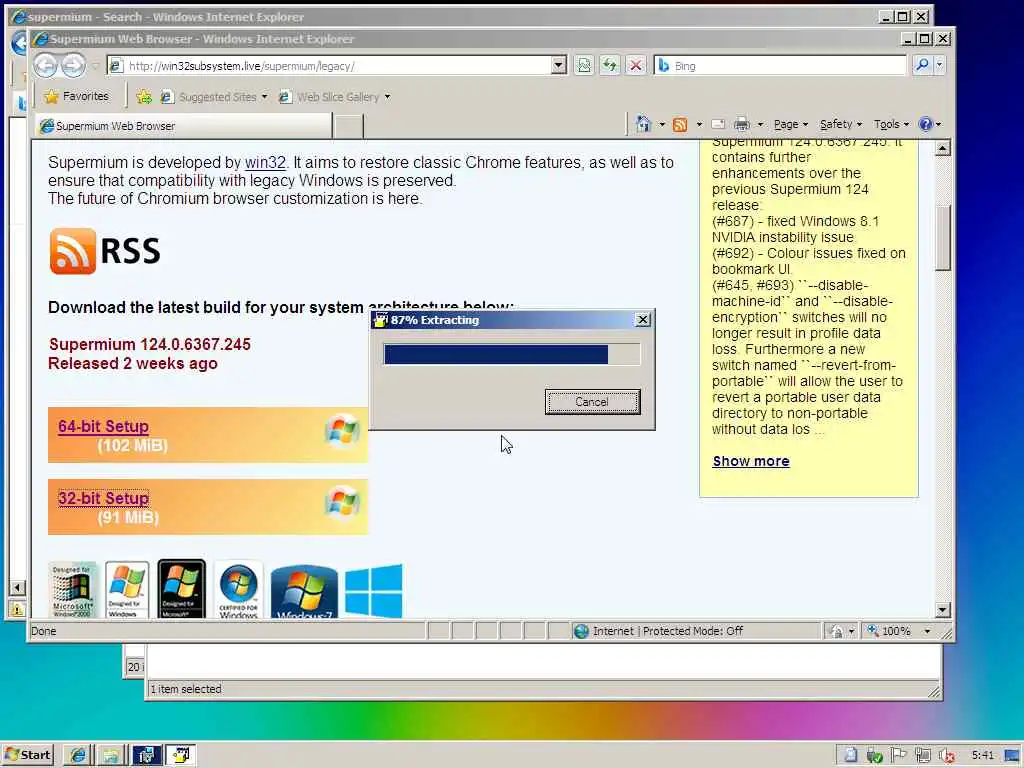Screen dimensions: 1024x768
Task: Open the Home button dropdown arrow
Action: (662, 124)
